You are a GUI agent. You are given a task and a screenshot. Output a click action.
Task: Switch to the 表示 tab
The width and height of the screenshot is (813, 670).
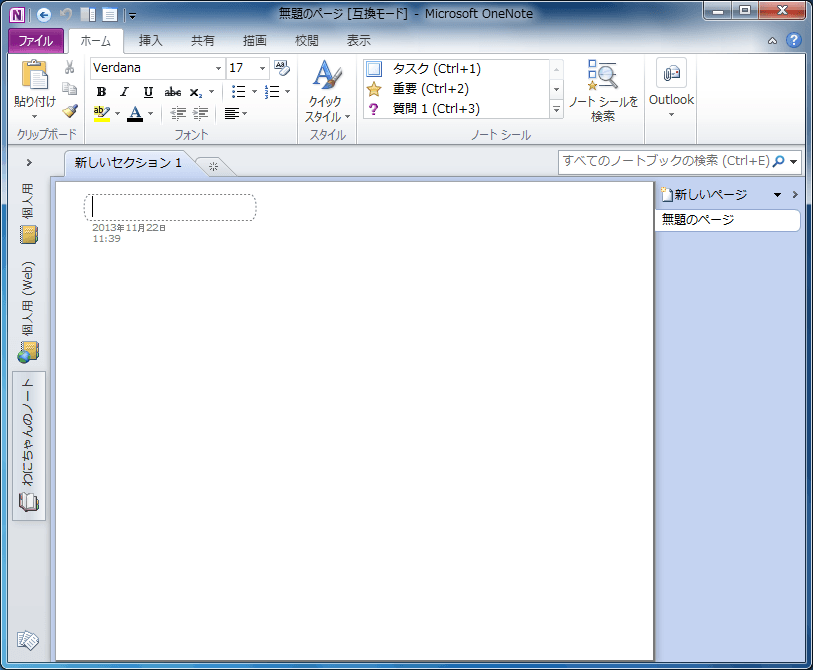[x=358, y=40]
